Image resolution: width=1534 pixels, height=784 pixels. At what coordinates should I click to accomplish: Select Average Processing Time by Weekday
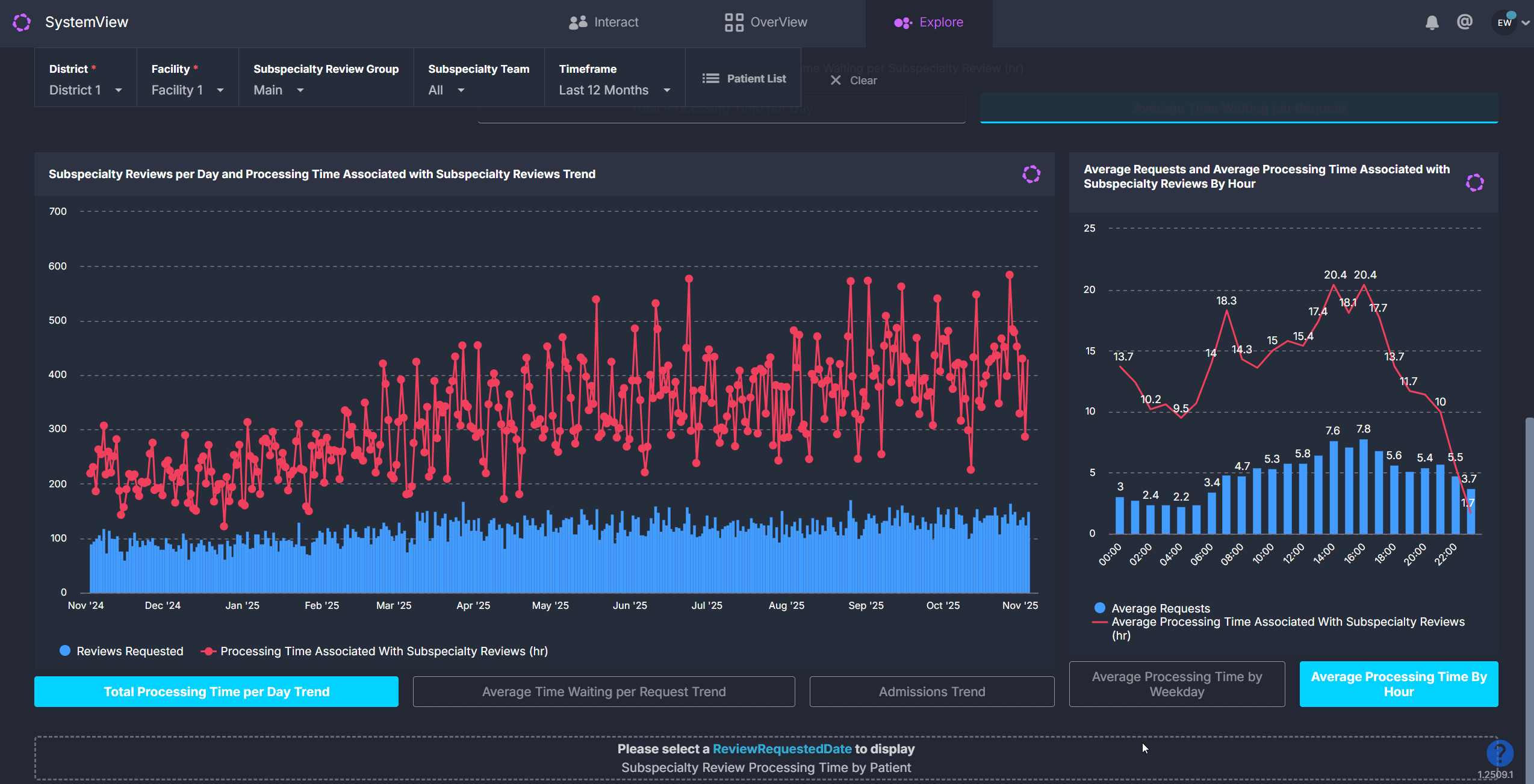1176,684
